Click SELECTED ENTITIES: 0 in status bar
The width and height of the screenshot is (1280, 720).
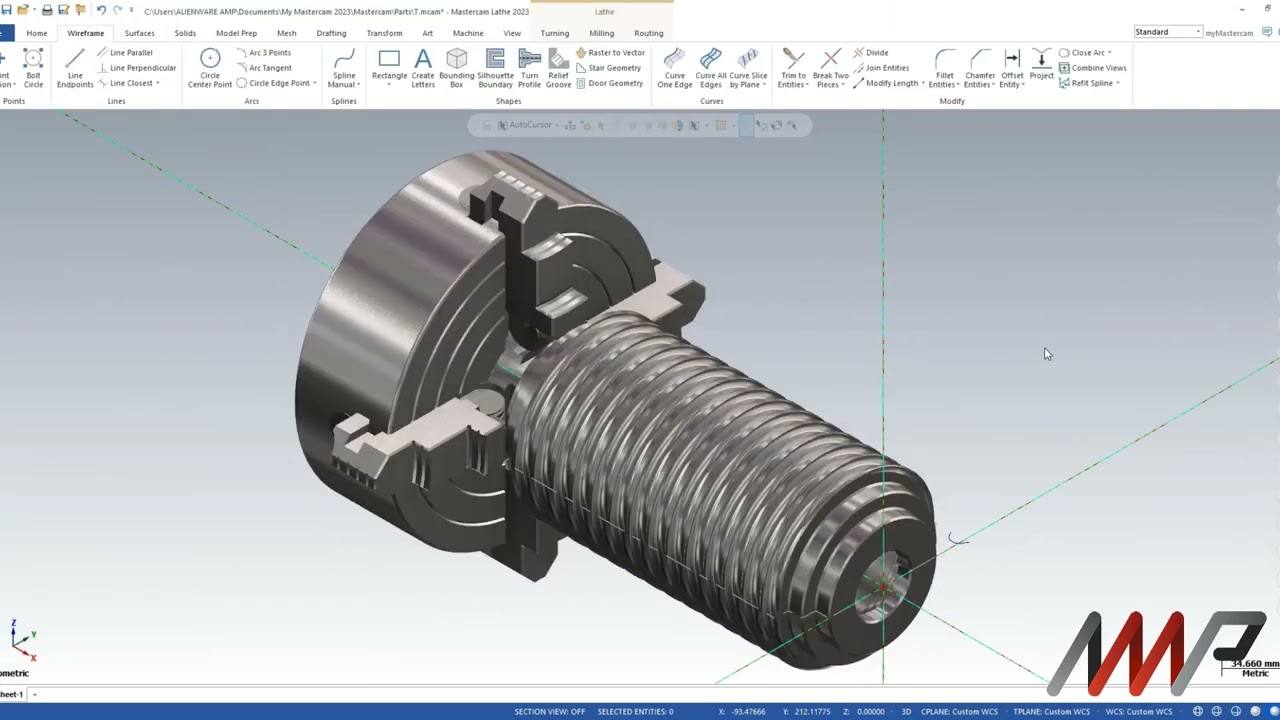(635, 711)
